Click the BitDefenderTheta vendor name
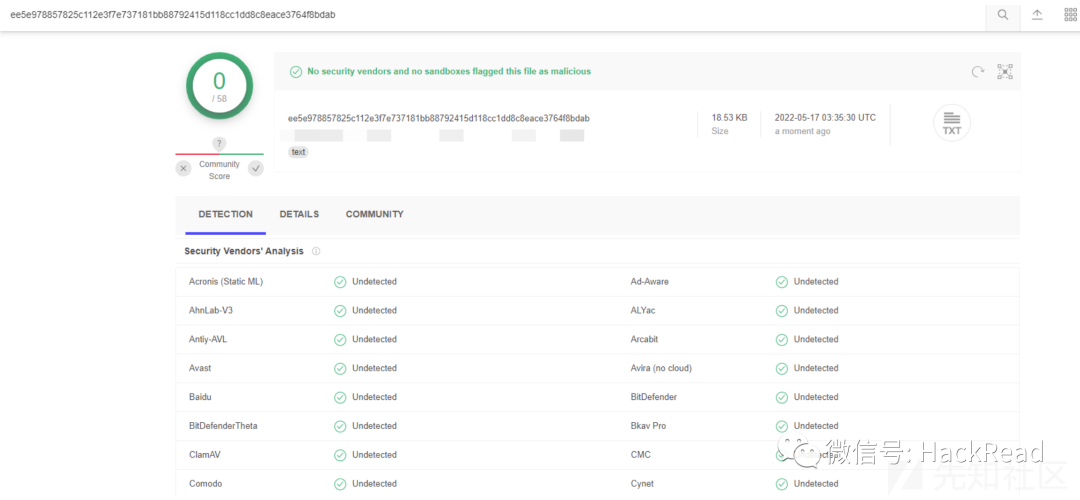This screenshot has width=1080, height=500. (x=223, y=426)
